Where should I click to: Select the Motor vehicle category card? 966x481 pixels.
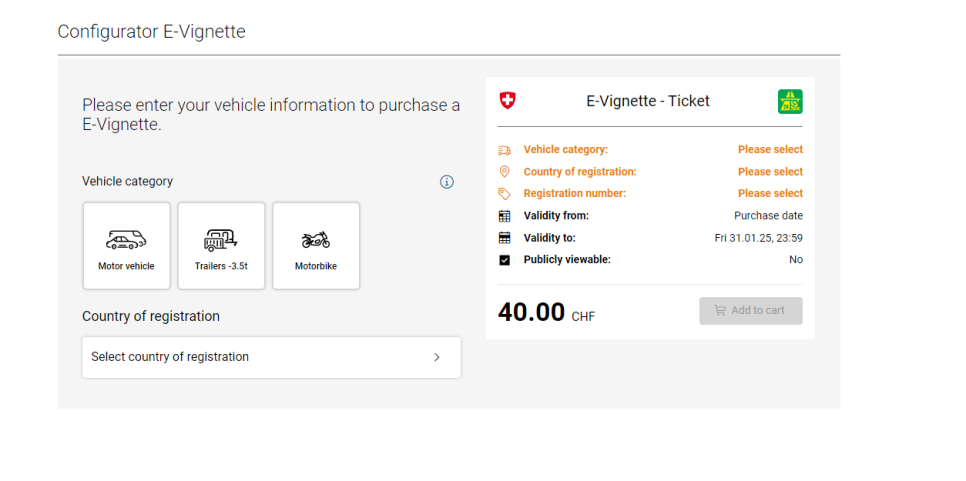pyautogui.click(x=126, y=246)
